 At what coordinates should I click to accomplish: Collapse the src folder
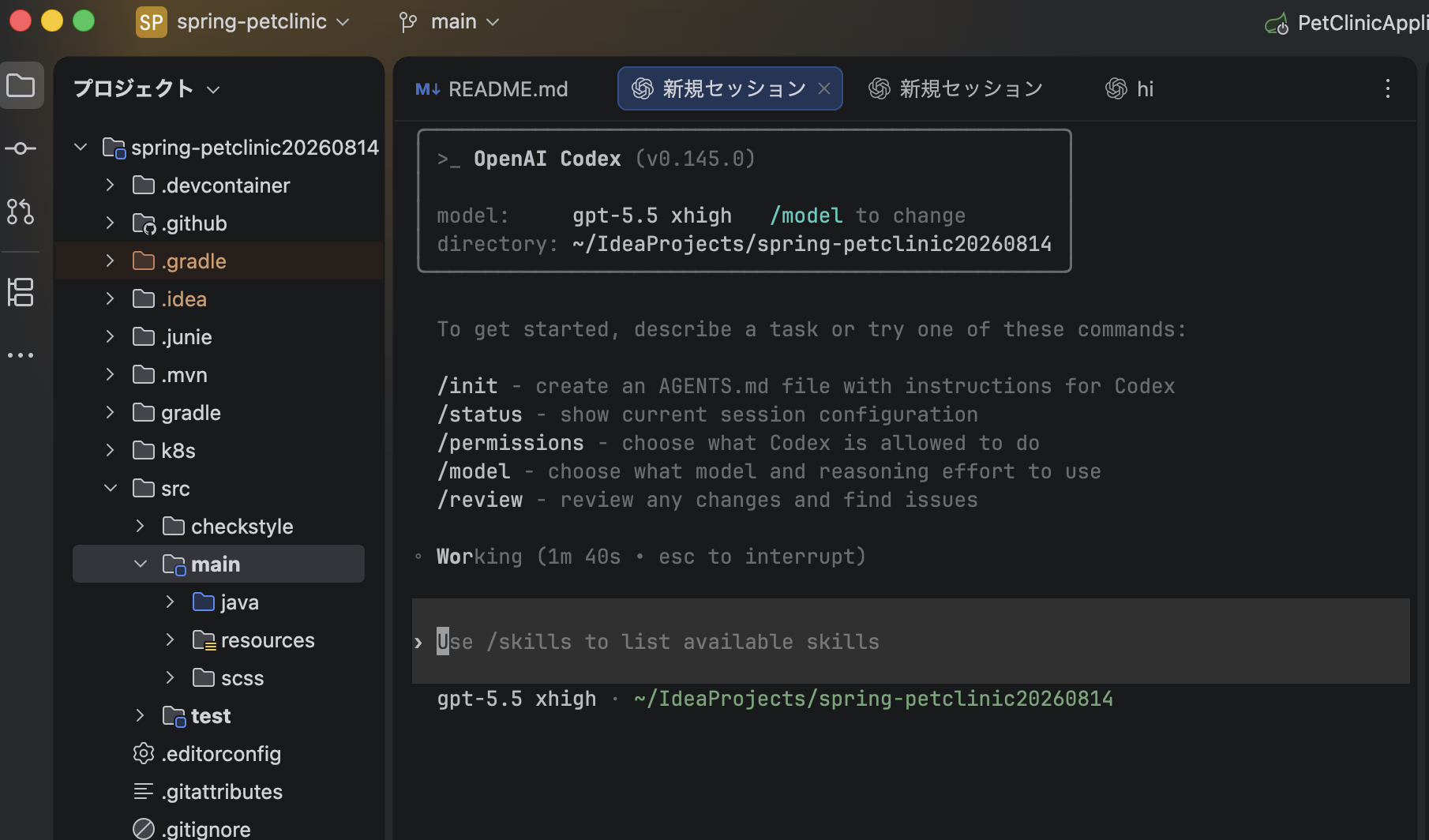click(x=111, y=488)
